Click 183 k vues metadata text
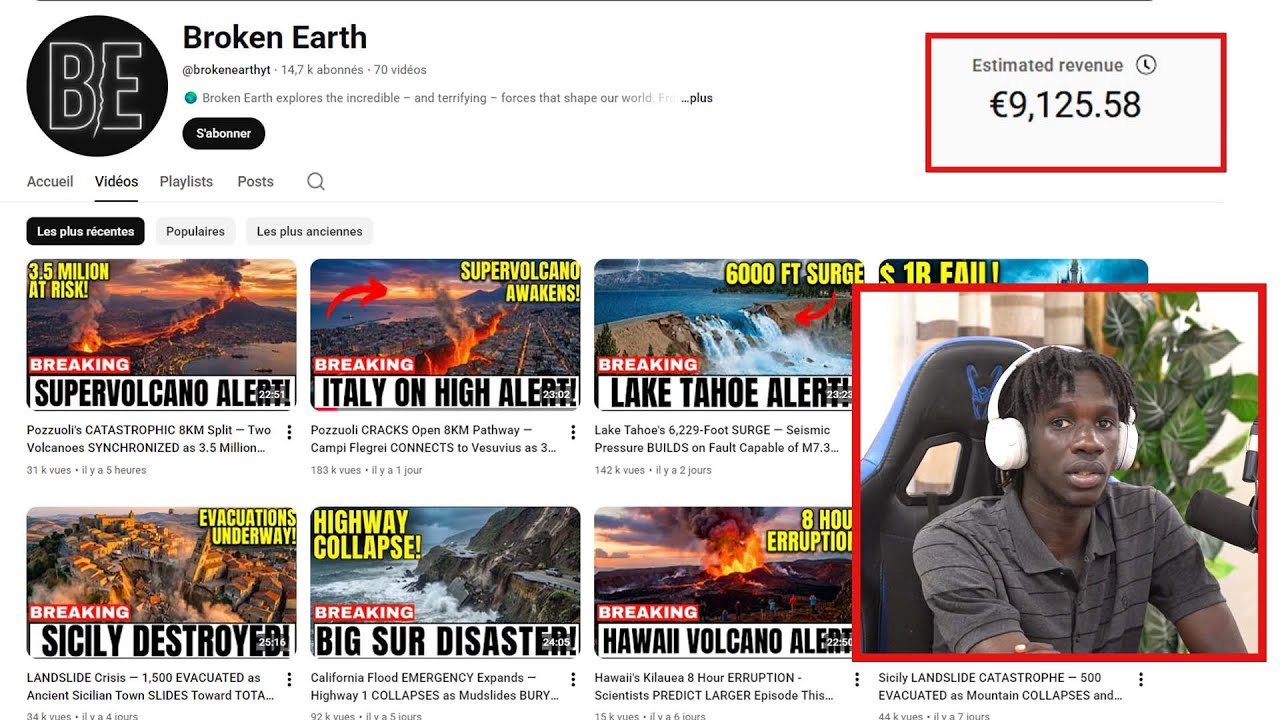1280x720 pixels. 336,470
